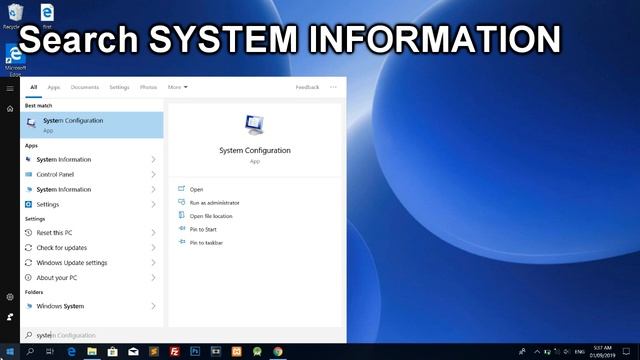This screenshot has width=640, height=360.
Task: Open Task View from the taskbar
Action: (50, 351)
